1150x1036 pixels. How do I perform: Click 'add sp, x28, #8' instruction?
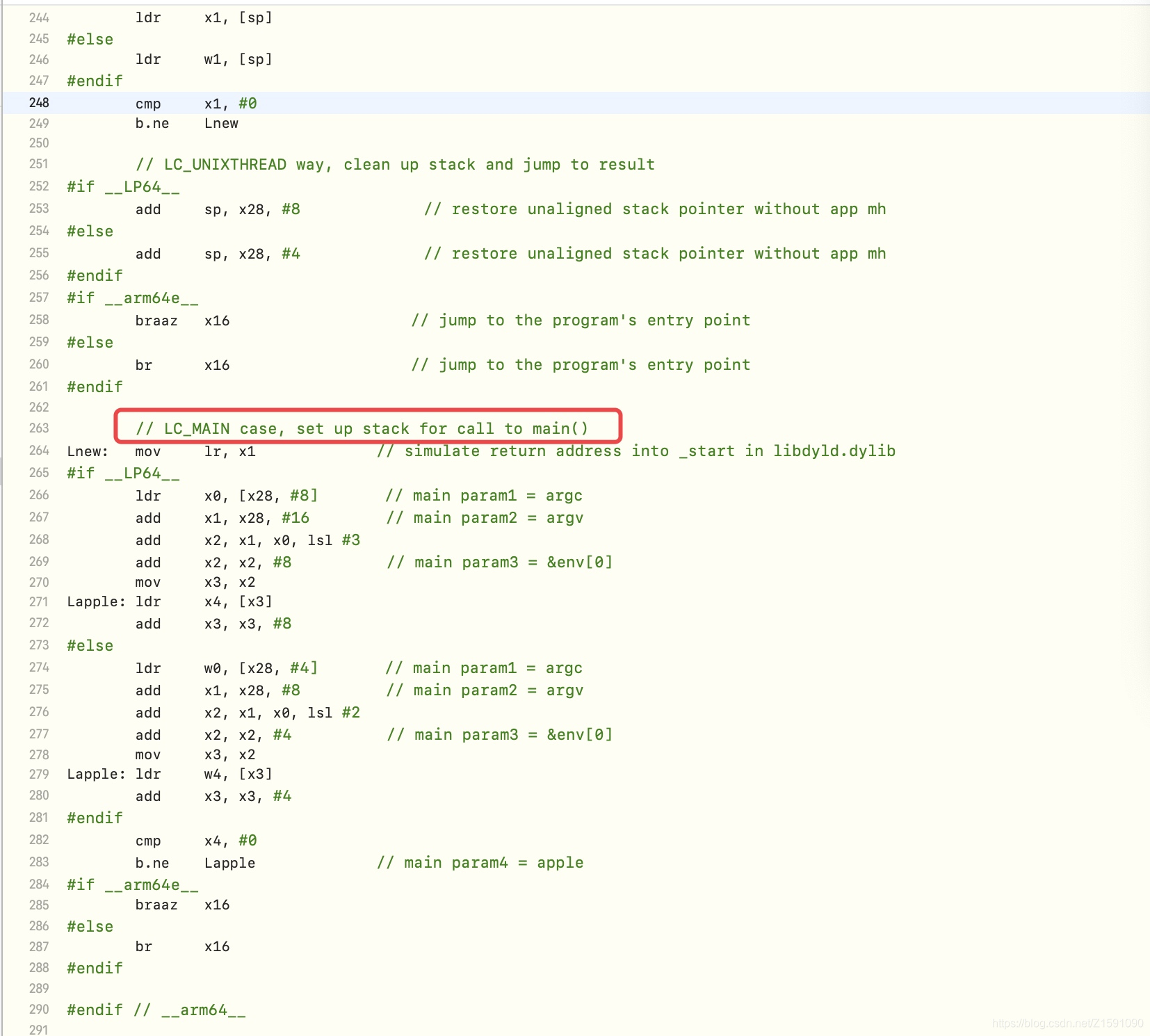(x=218, y=209)
